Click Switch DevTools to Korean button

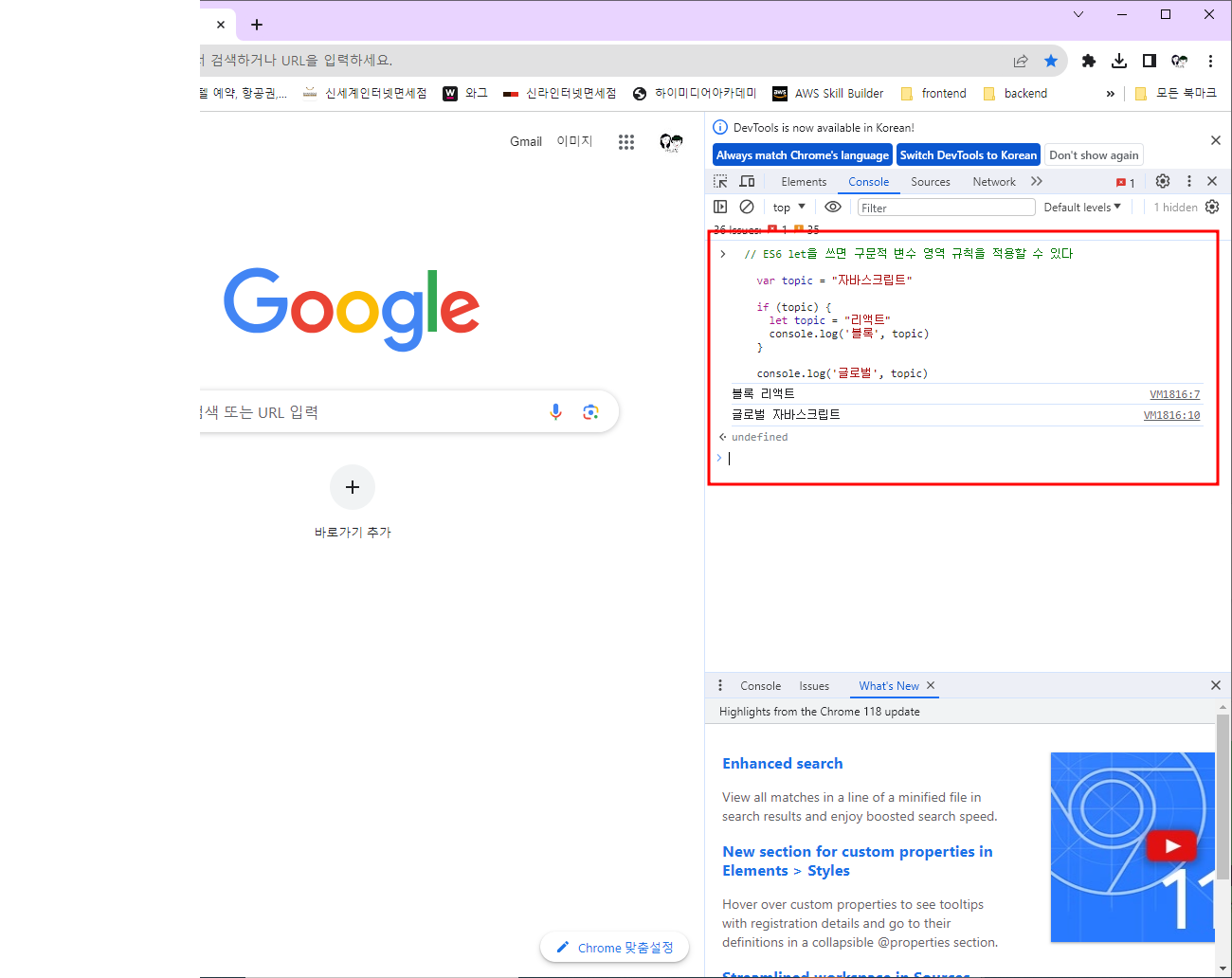pyautogui.click(x=969, y=154)
